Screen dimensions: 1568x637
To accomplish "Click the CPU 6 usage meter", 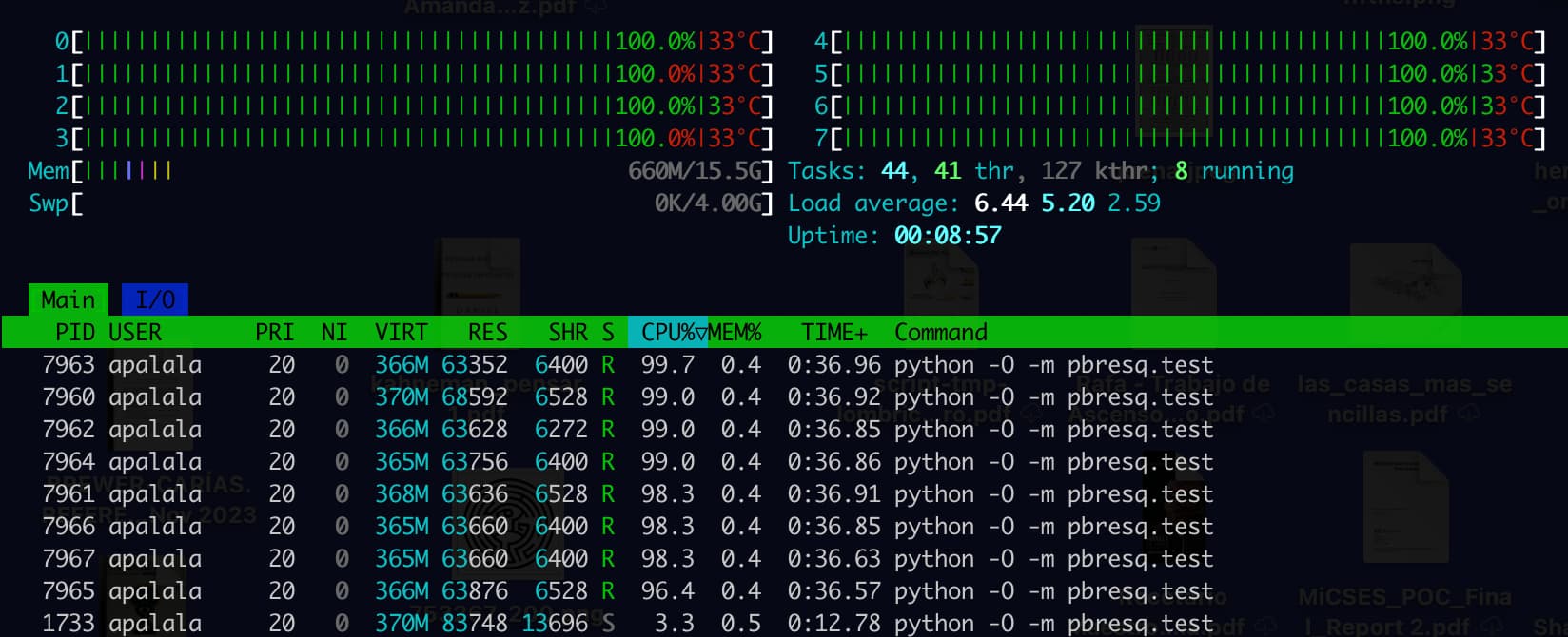I will [x=1180, y=106].
